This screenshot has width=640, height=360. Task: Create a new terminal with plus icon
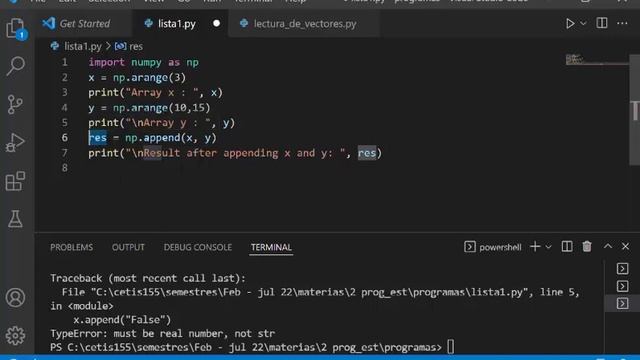point(535,247)
